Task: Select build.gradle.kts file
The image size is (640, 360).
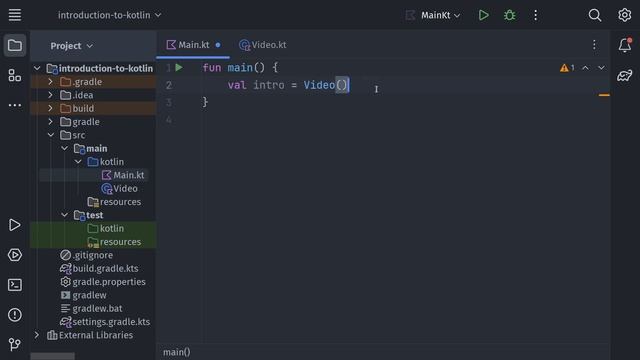Action: click(99, 268)
